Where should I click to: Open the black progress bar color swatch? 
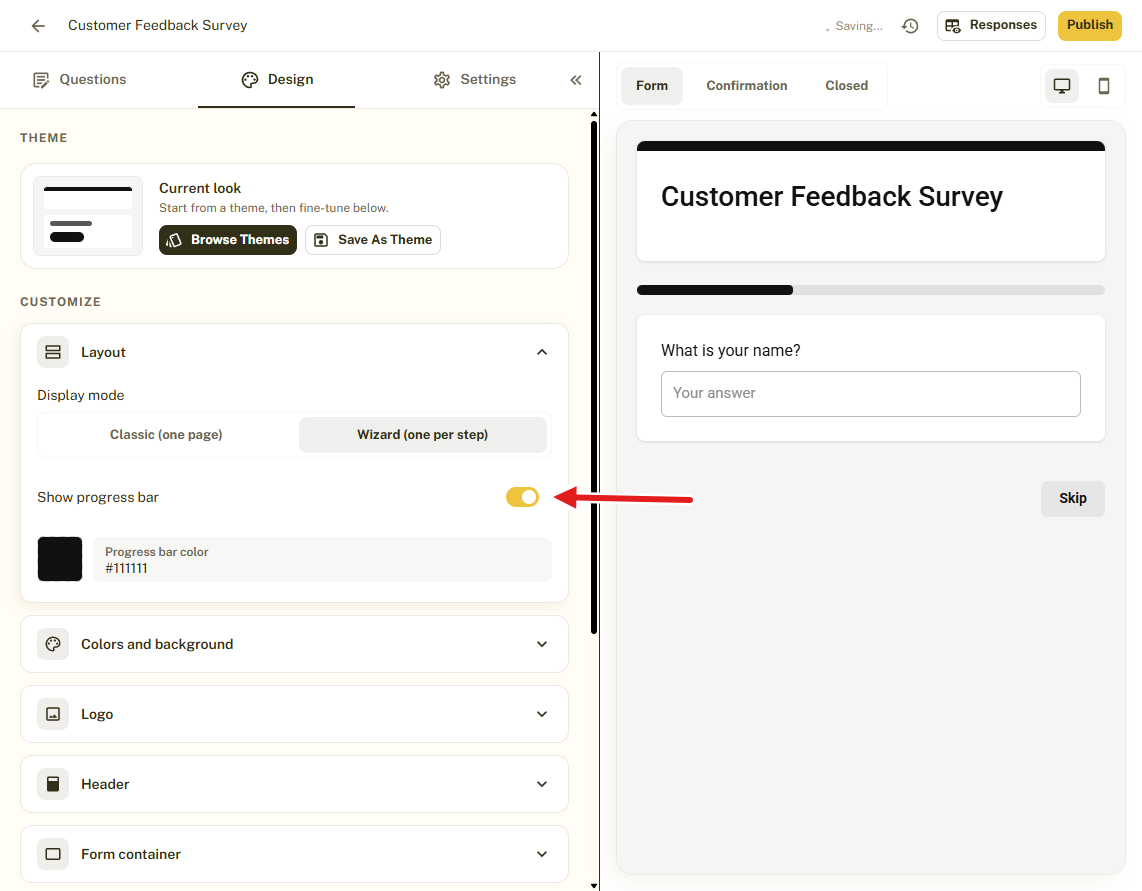[x=60, y=559]
